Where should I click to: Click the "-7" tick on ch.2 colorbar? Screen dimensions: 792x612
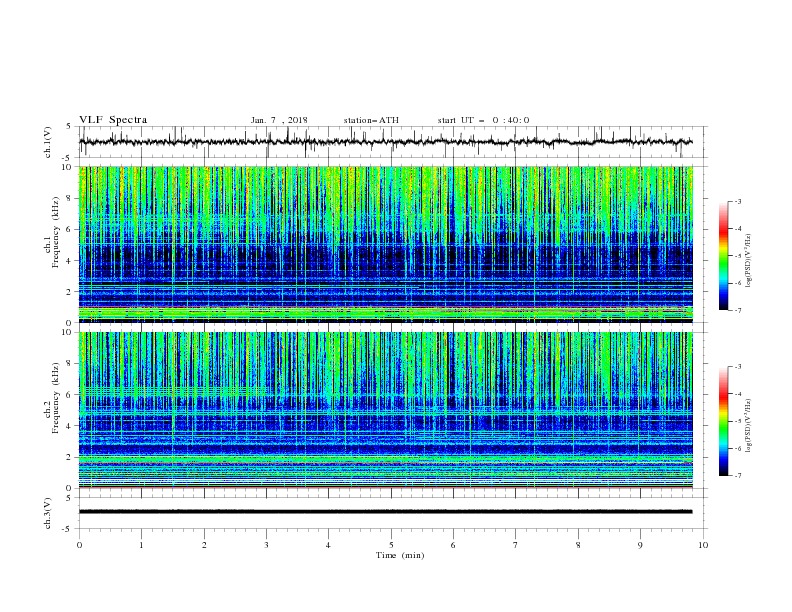[737, 476]
